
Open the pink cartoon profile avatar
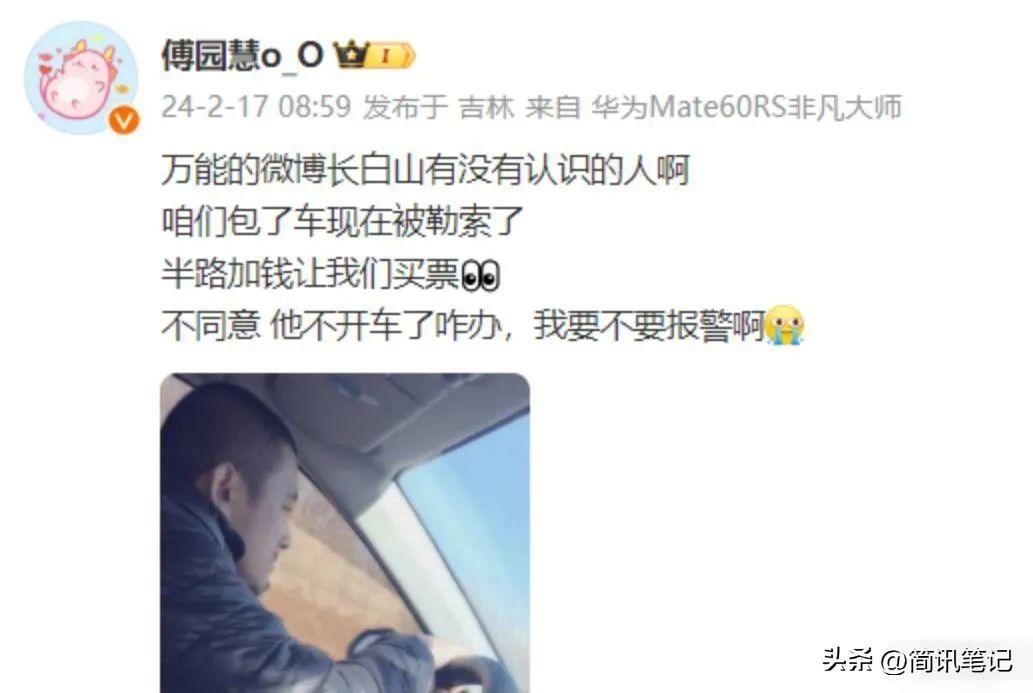(81, 78)
